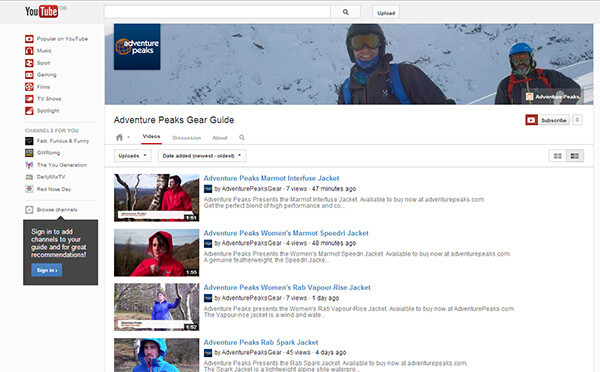Open the Date added sort dropdown
The image size is (600, 372).
coord(202,156)
